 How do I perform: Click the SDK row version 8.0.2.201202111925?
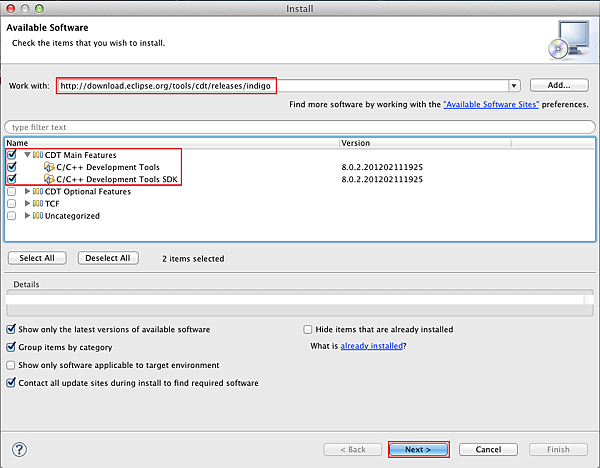click(382, 179)
